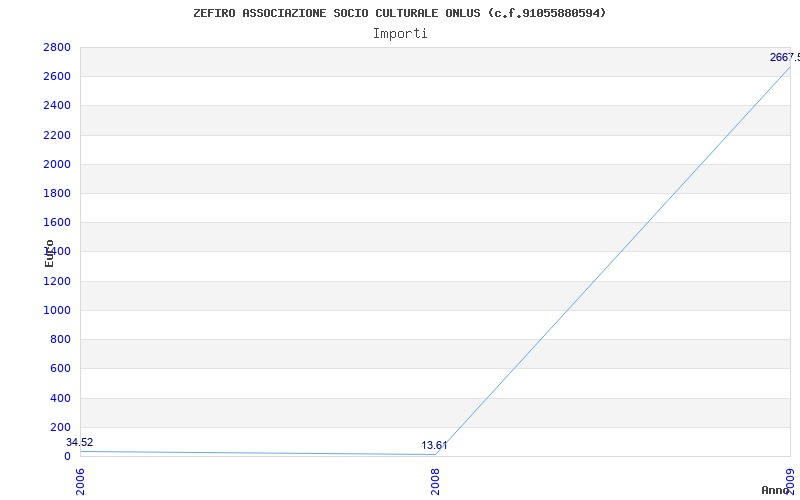Click the 'Euro' y-axis title

coord(49,253)
